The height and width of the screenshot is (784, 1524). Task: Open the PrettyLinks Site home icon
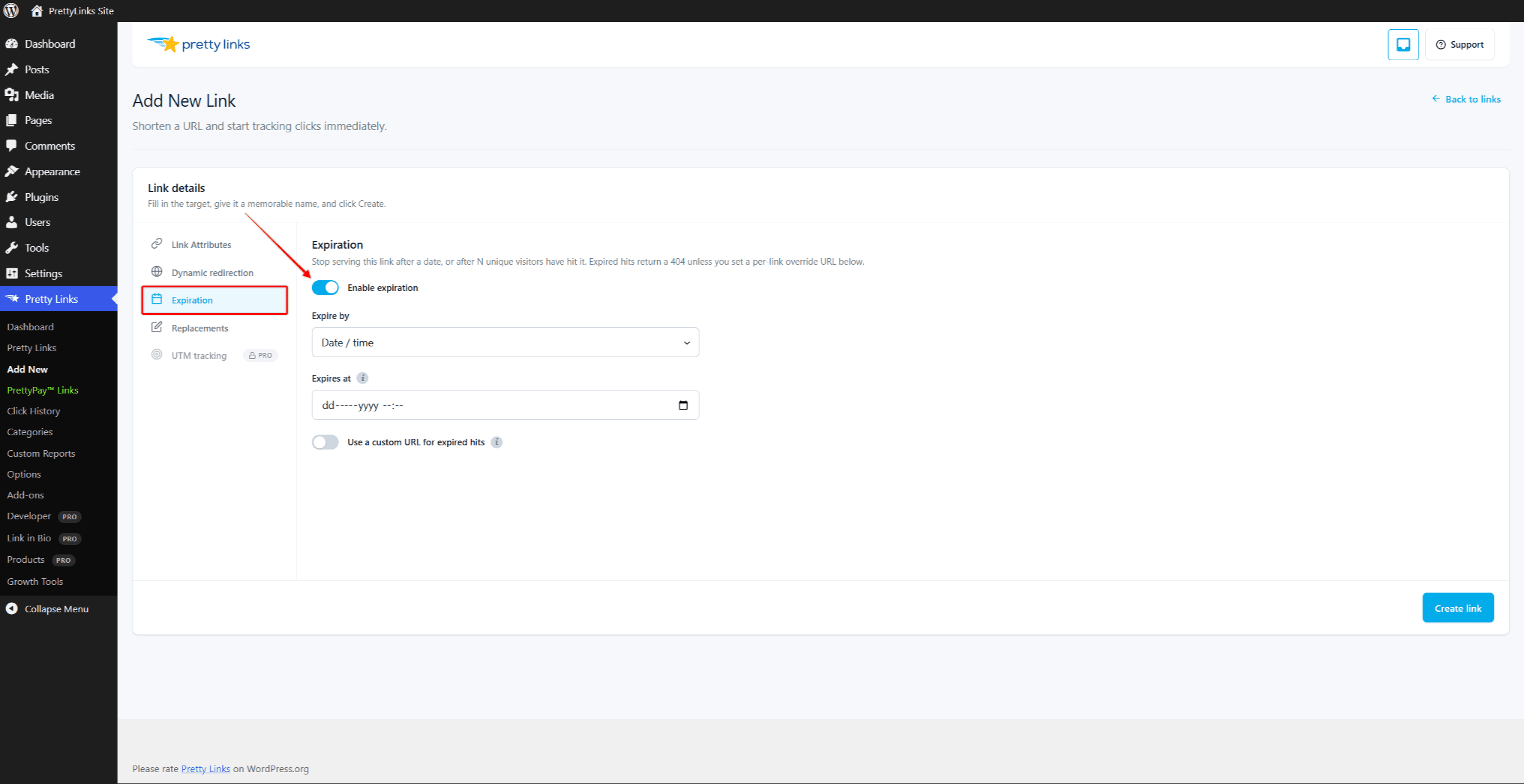click(36, 11)
